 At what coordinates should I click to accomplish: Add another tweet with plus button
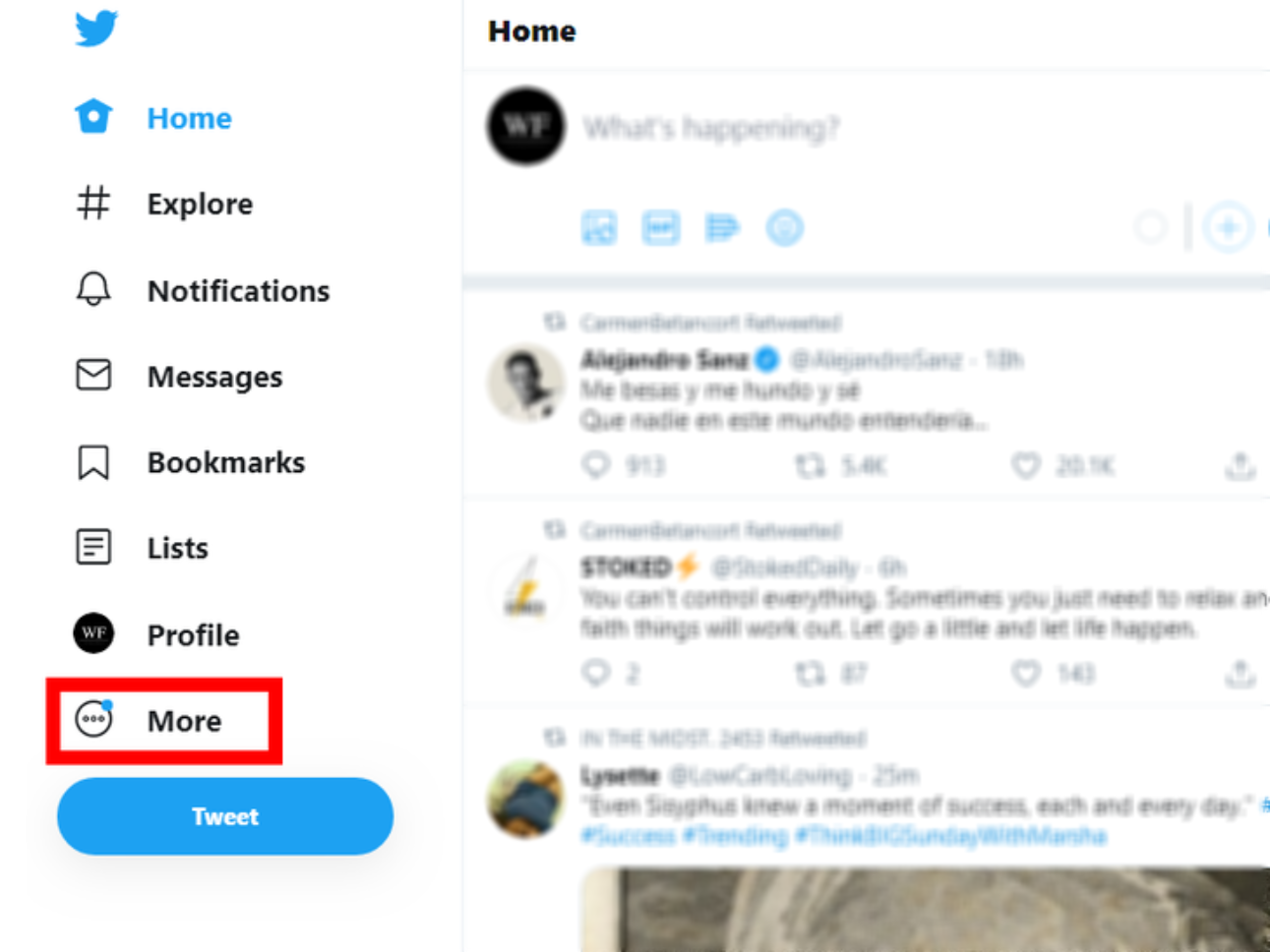[1228, 228]
